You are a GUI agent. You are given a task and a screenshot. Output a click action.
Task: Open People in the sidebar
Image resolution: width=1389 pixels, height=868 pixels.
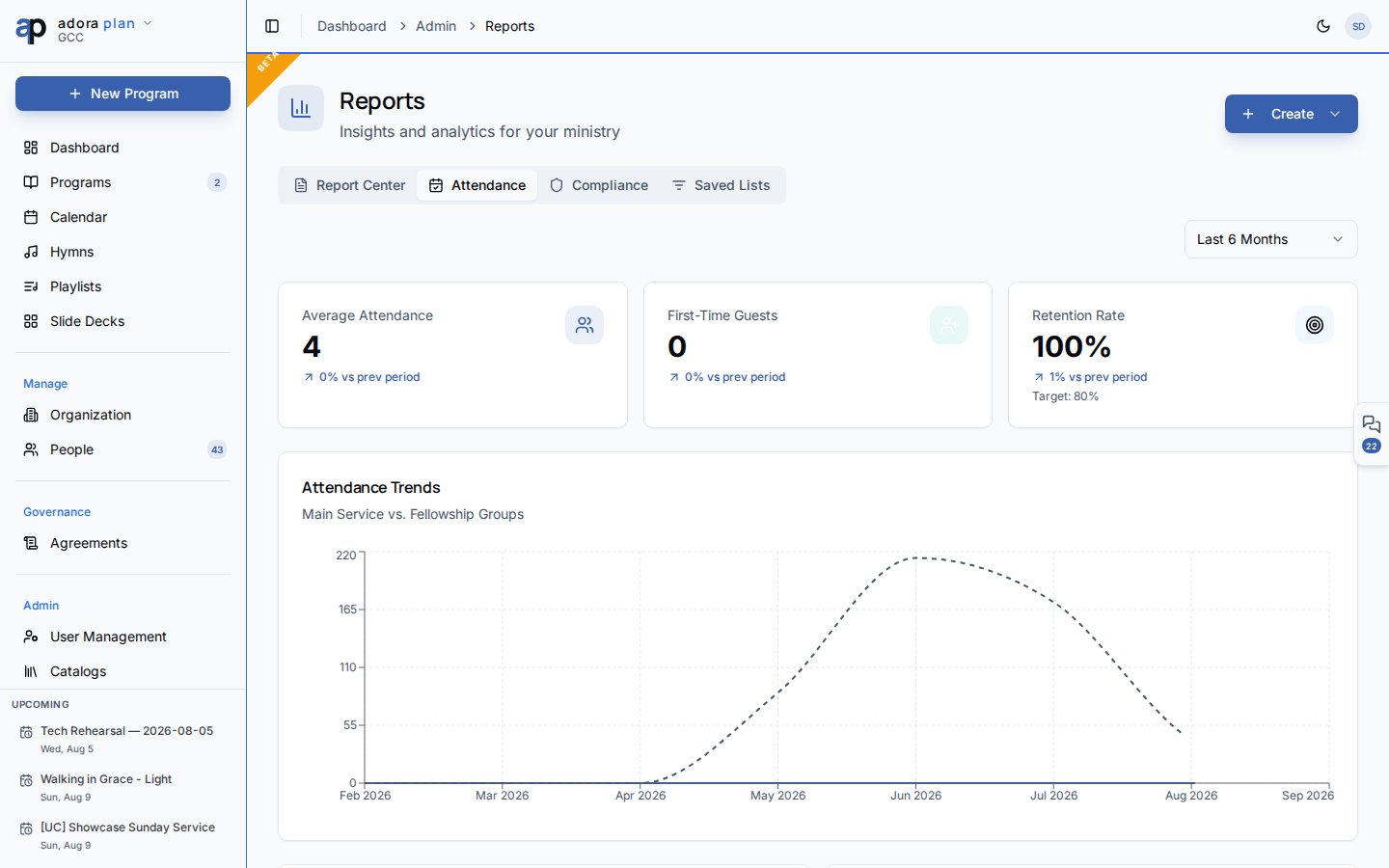[x=123, y=449]
